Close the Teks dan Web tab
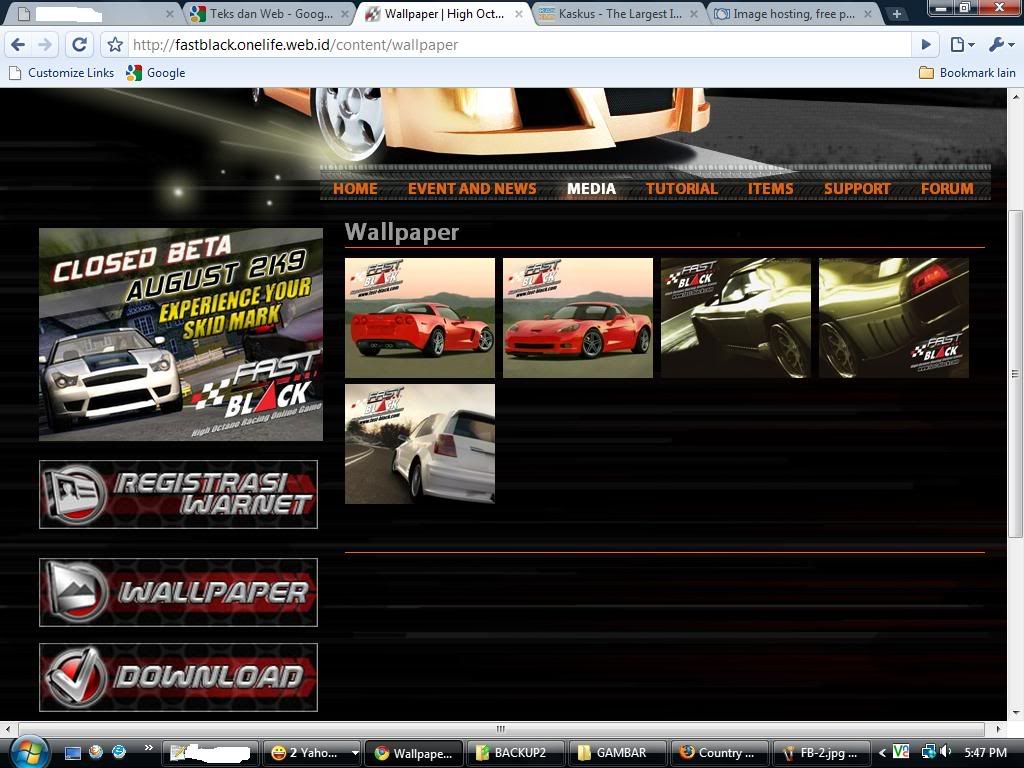This screenshot has width=1024, height=768. (x=345, y=14)
